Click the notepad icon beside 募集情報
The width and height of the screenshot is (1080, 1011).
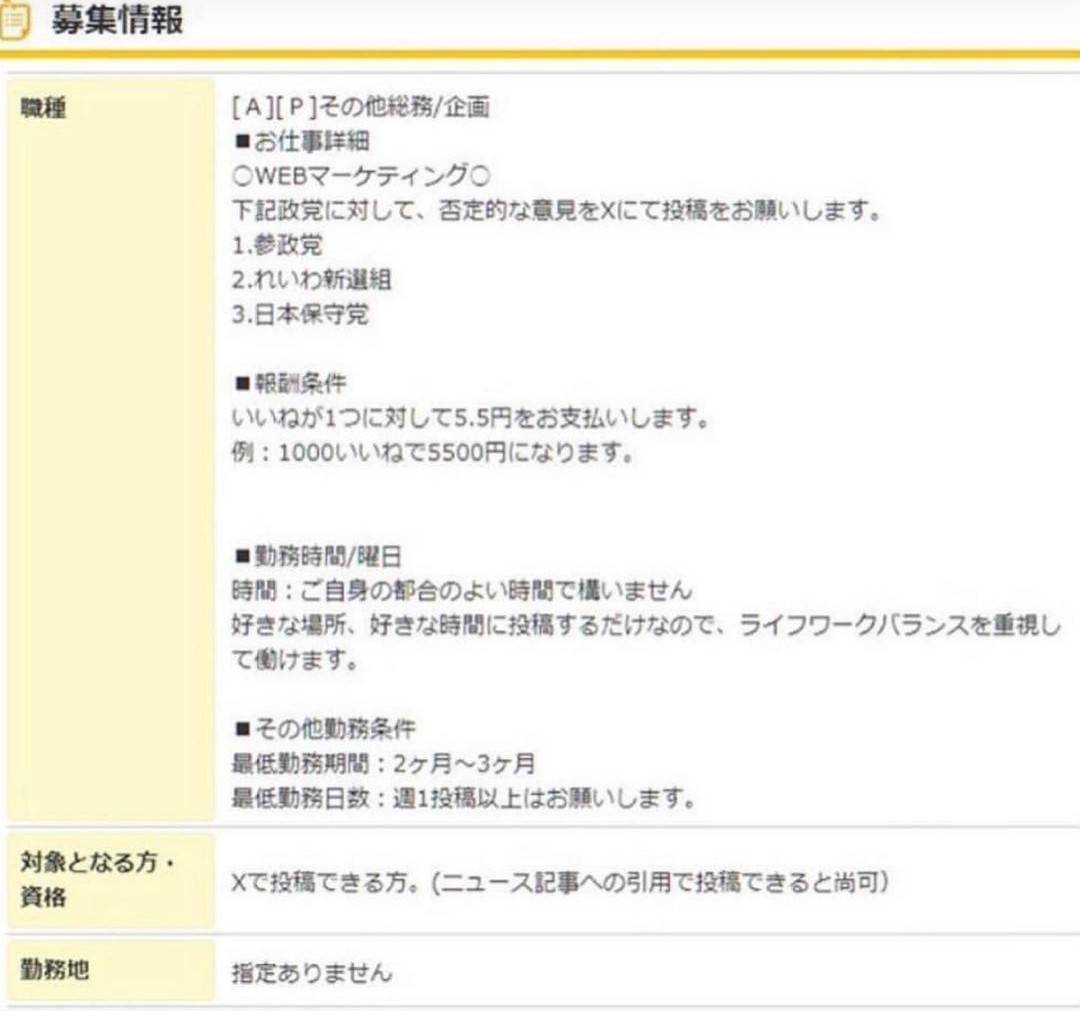14,21
